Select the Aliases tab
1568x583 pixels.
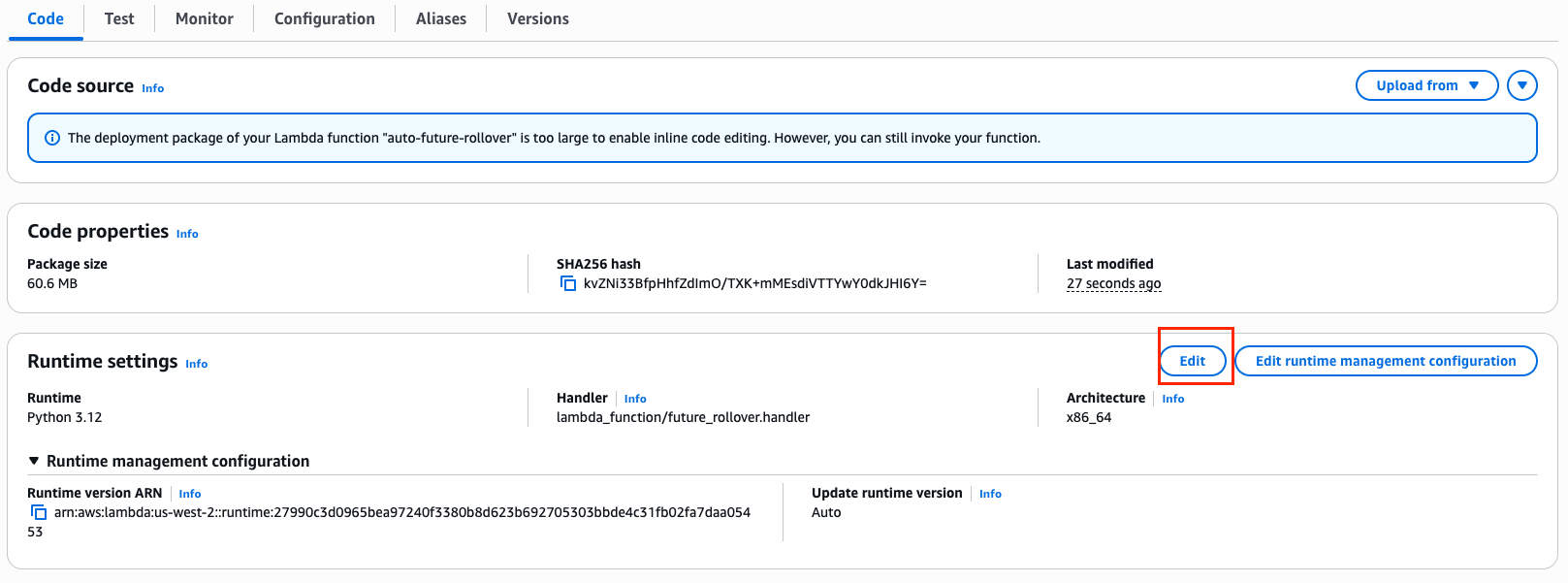(440, 18)
